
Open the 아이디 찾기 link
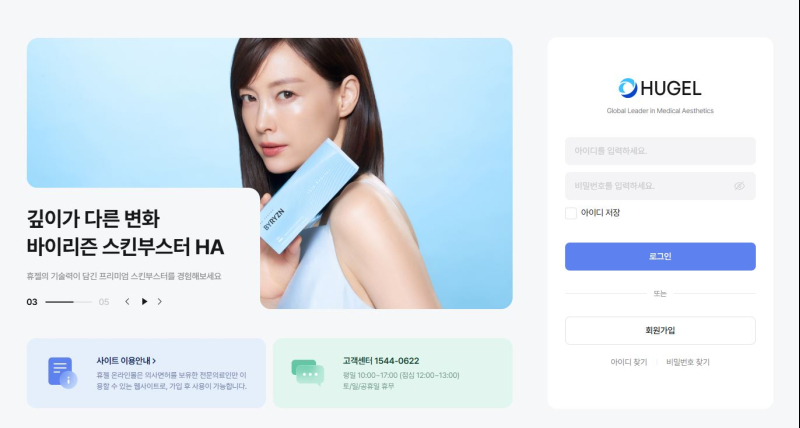(x=629, y=362)
